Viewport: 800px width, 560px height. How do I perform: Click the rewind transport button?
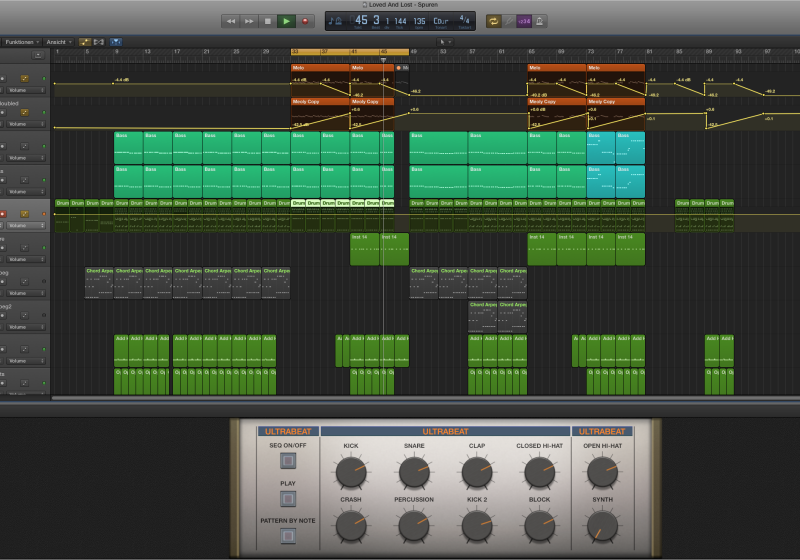pyautogui.click(x=230, y=20)
